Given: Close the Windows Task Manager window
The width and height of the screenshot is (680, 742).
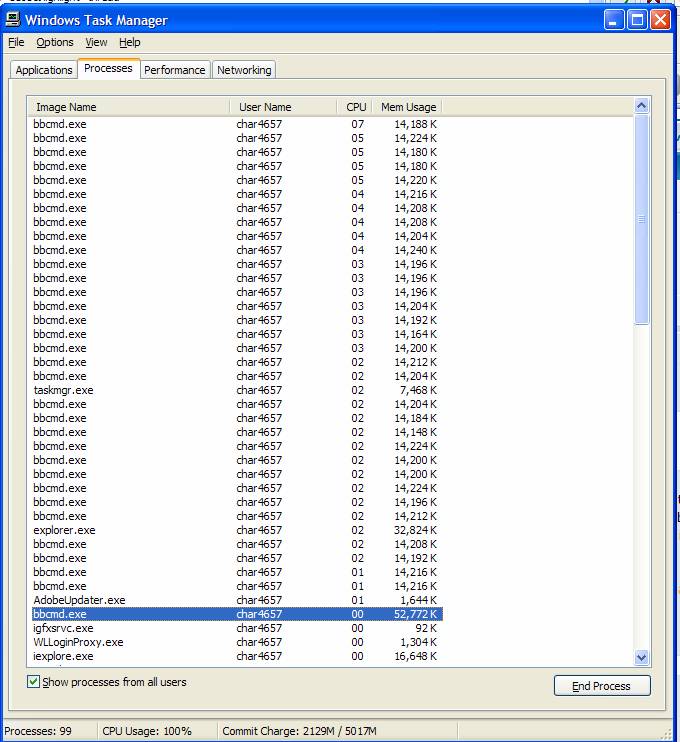Looking at the screenshot, I should point(660,20).
